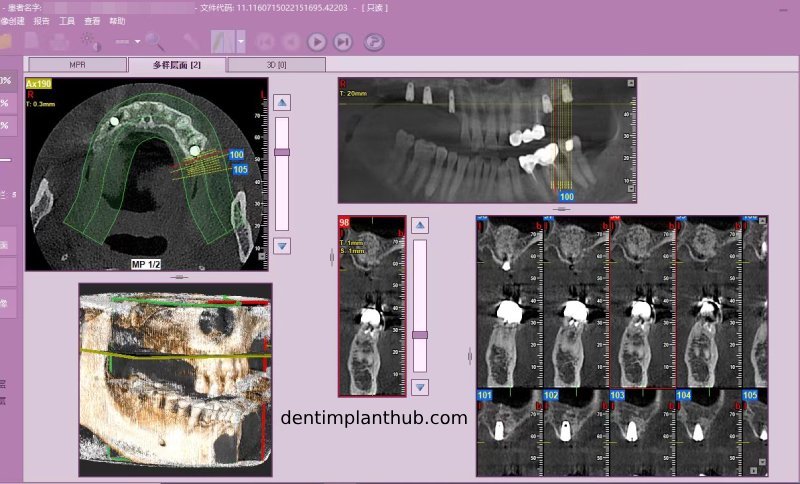The image size is (800, 484).
Task: Click the view layout toolbar icon
Action: pyautogui.click(x=223, y=41)
